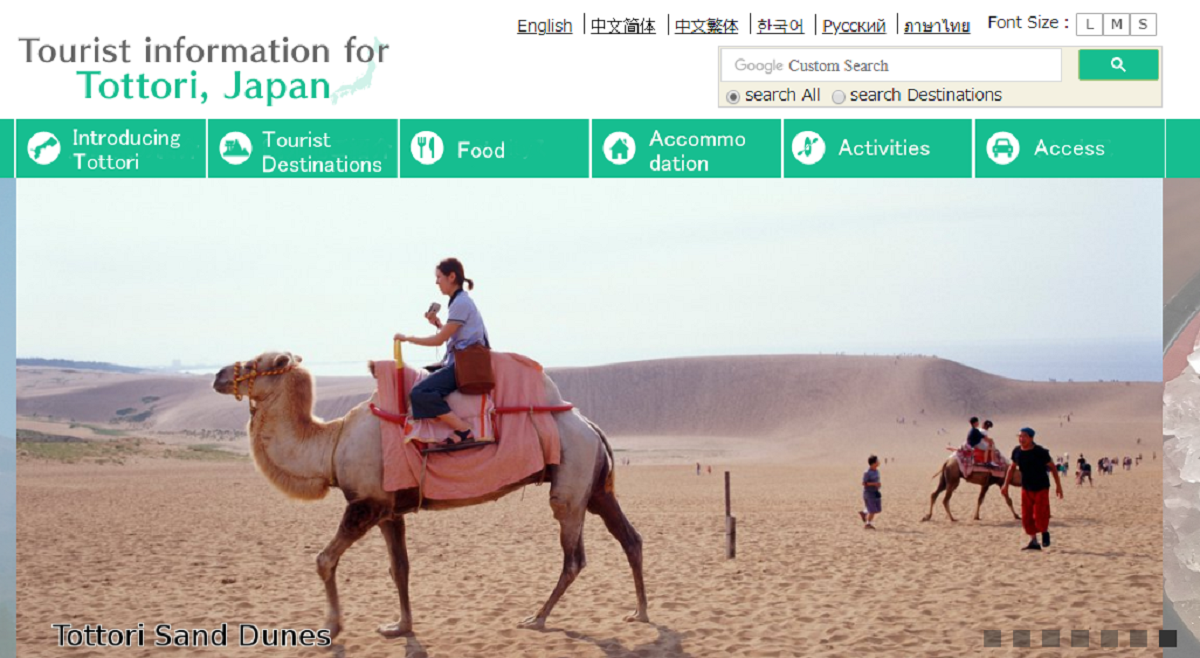Switch language to 한국어
Viewport: 1200px width, 658px height.
tap(781, 26)
